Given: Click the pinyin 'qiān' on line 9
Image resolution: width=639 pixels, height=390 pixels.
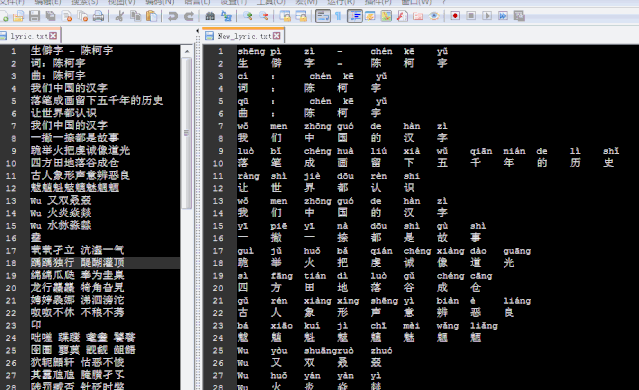Looking at the screenshot, I should tap(481, 151).
